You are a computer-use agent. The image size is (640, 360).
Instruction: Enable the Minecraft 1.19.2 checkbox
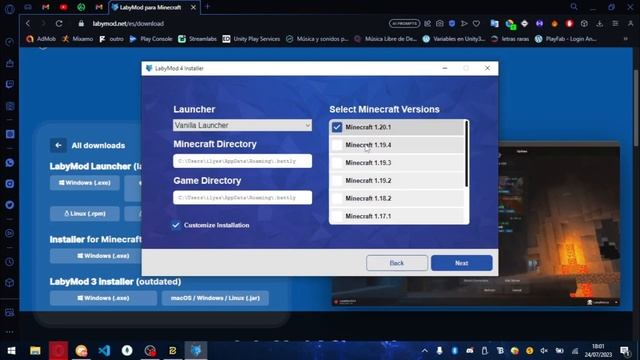(337, 180)
